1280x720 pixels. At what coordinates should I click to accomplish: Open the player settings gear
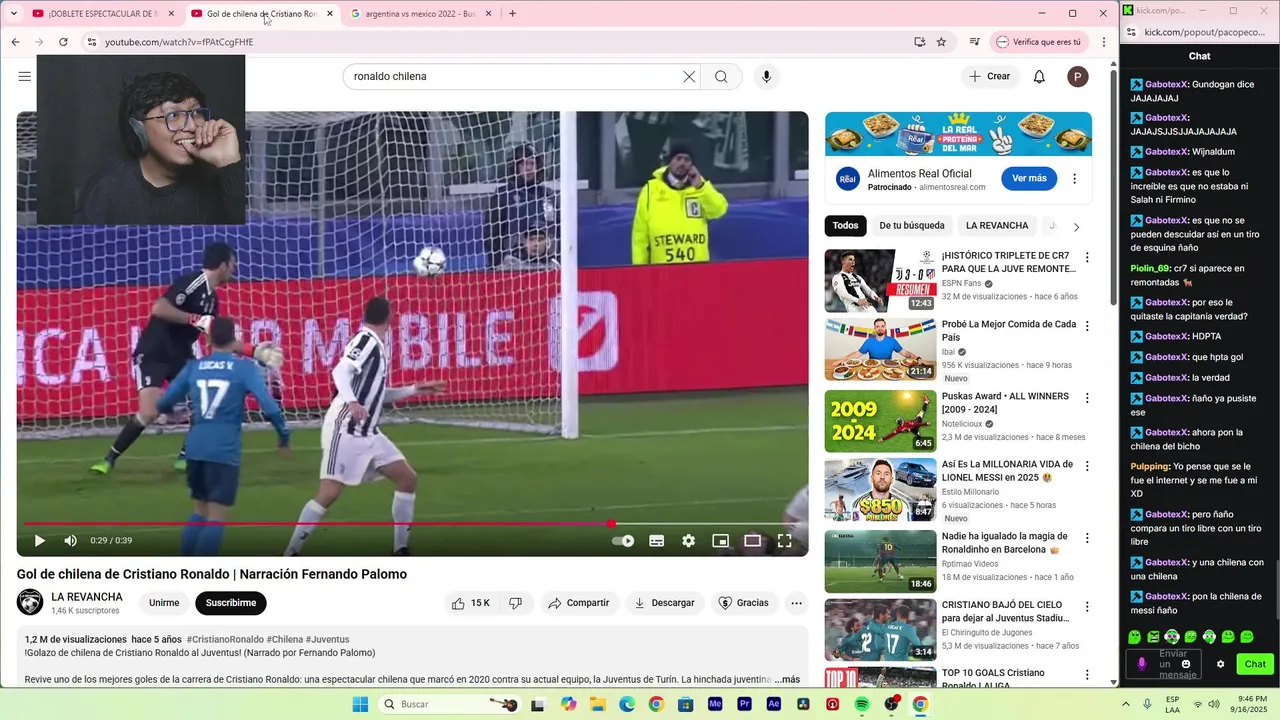(689, 541)
